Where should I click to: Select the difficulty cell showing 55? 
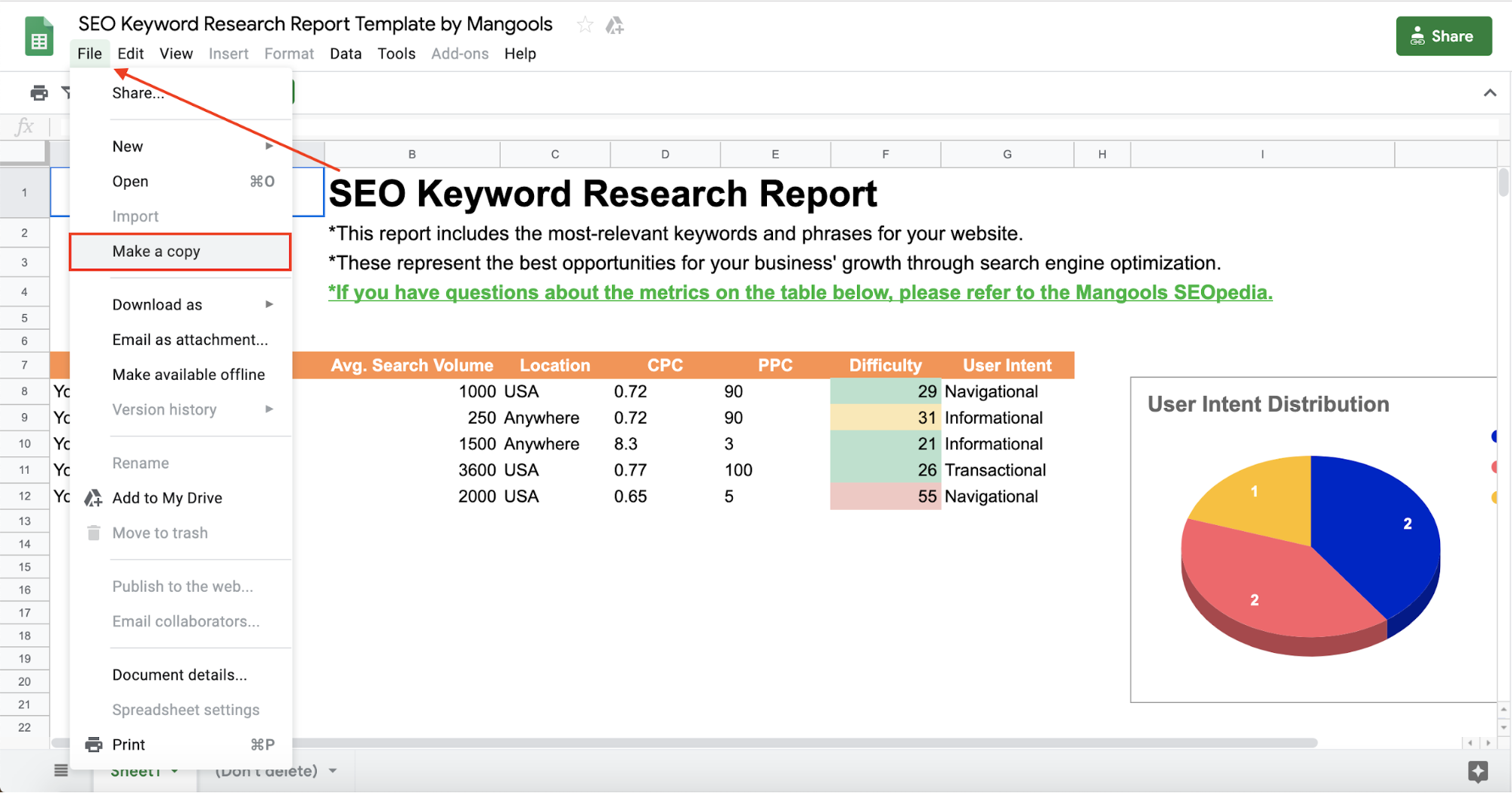click(x=885, y=496)
